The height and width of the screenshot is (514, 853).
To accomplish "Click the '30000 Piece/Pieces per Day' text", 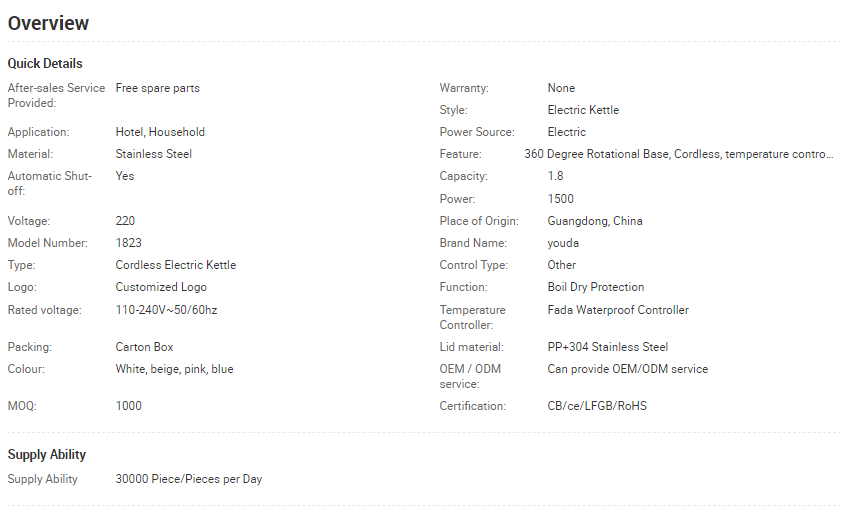I will click(x=189, y=479).
